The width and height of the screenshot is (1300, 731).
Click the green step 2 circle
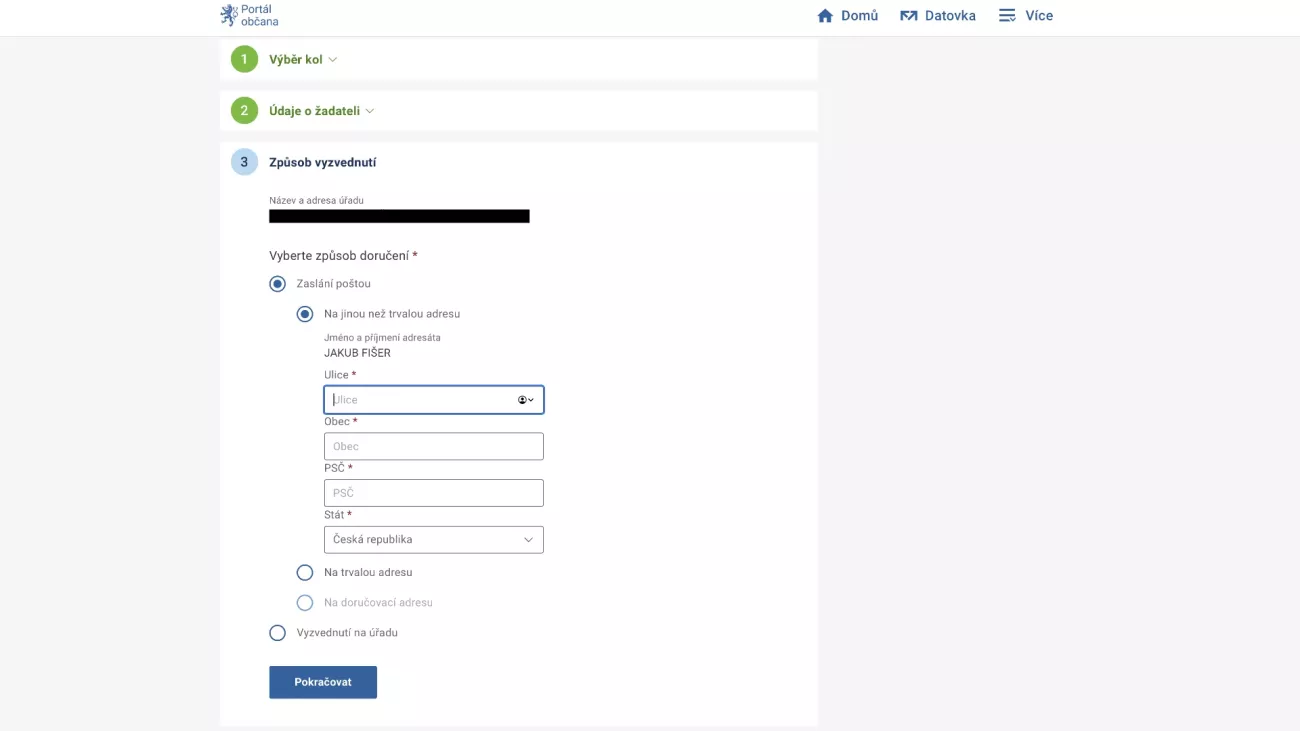(244, 111)
